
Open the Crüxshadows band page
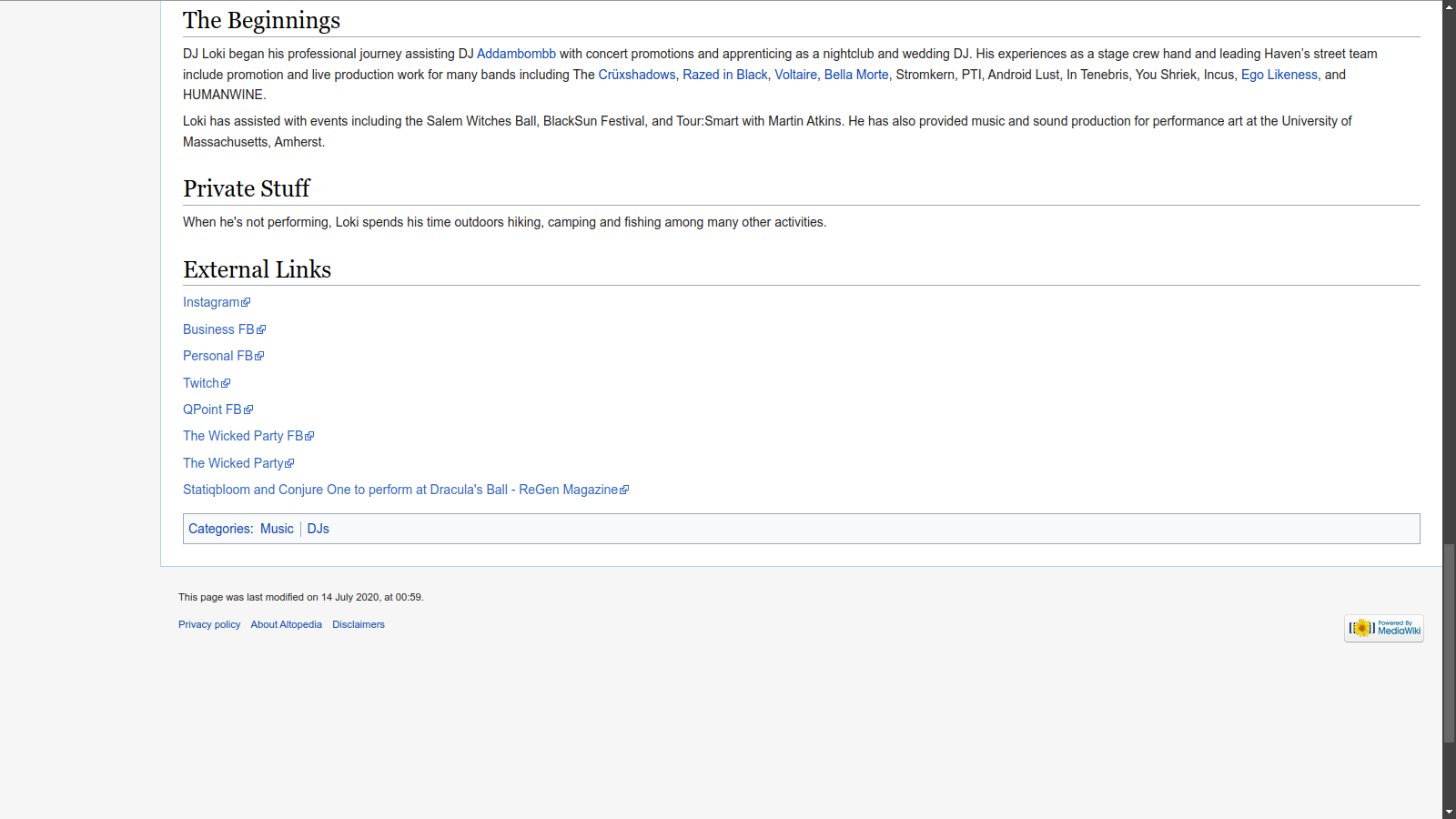pyautogui.click(x=637, y=75)
